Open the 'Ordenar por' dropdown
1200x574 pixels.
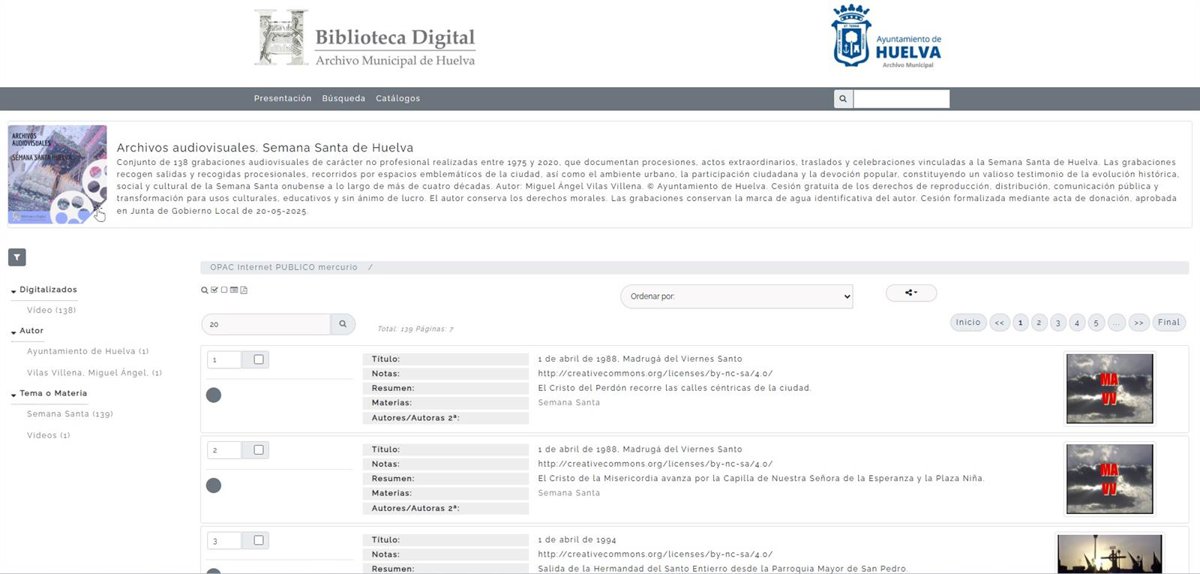736,296
